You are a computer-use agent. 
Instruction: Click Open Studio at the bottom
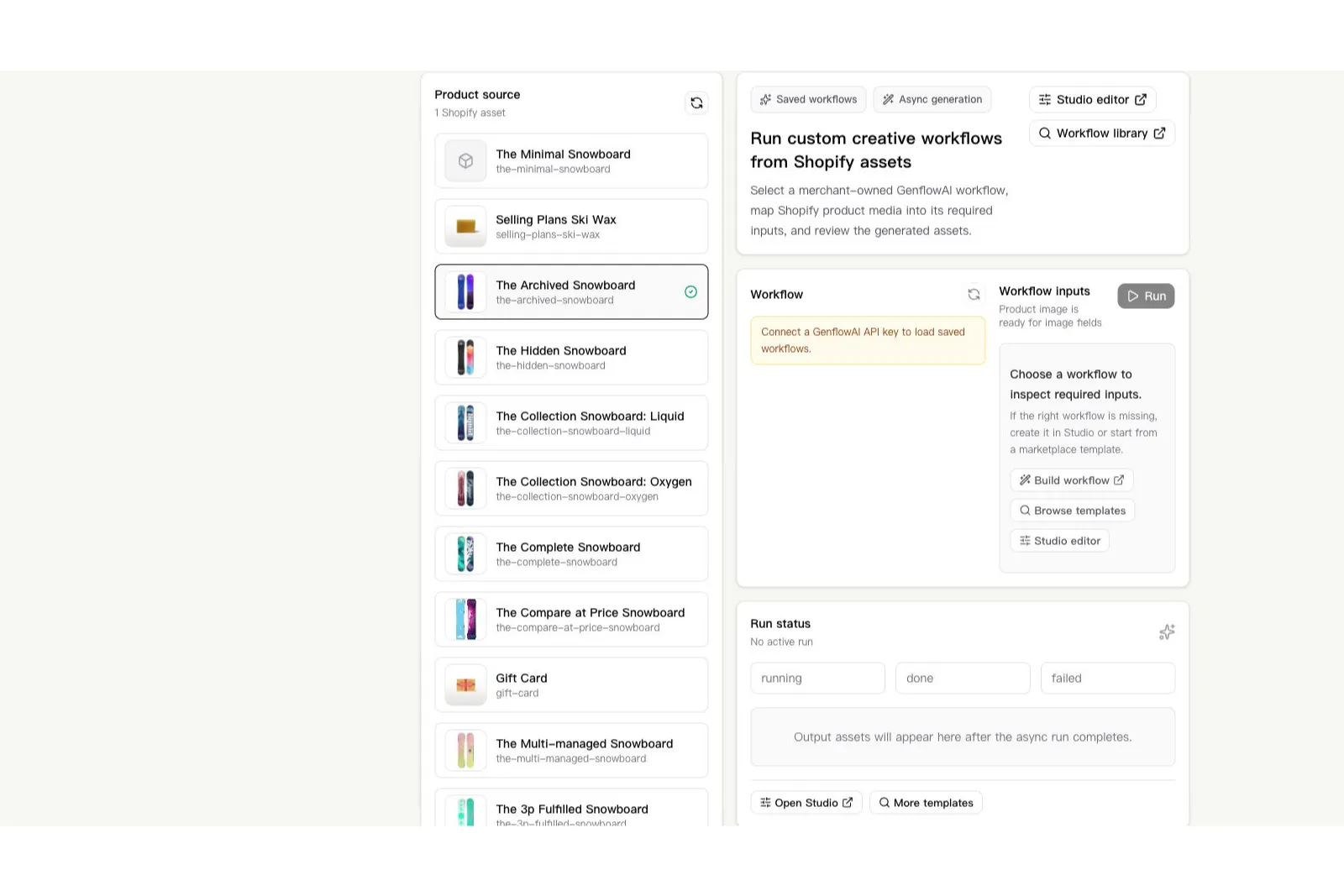tap(806, 803)
